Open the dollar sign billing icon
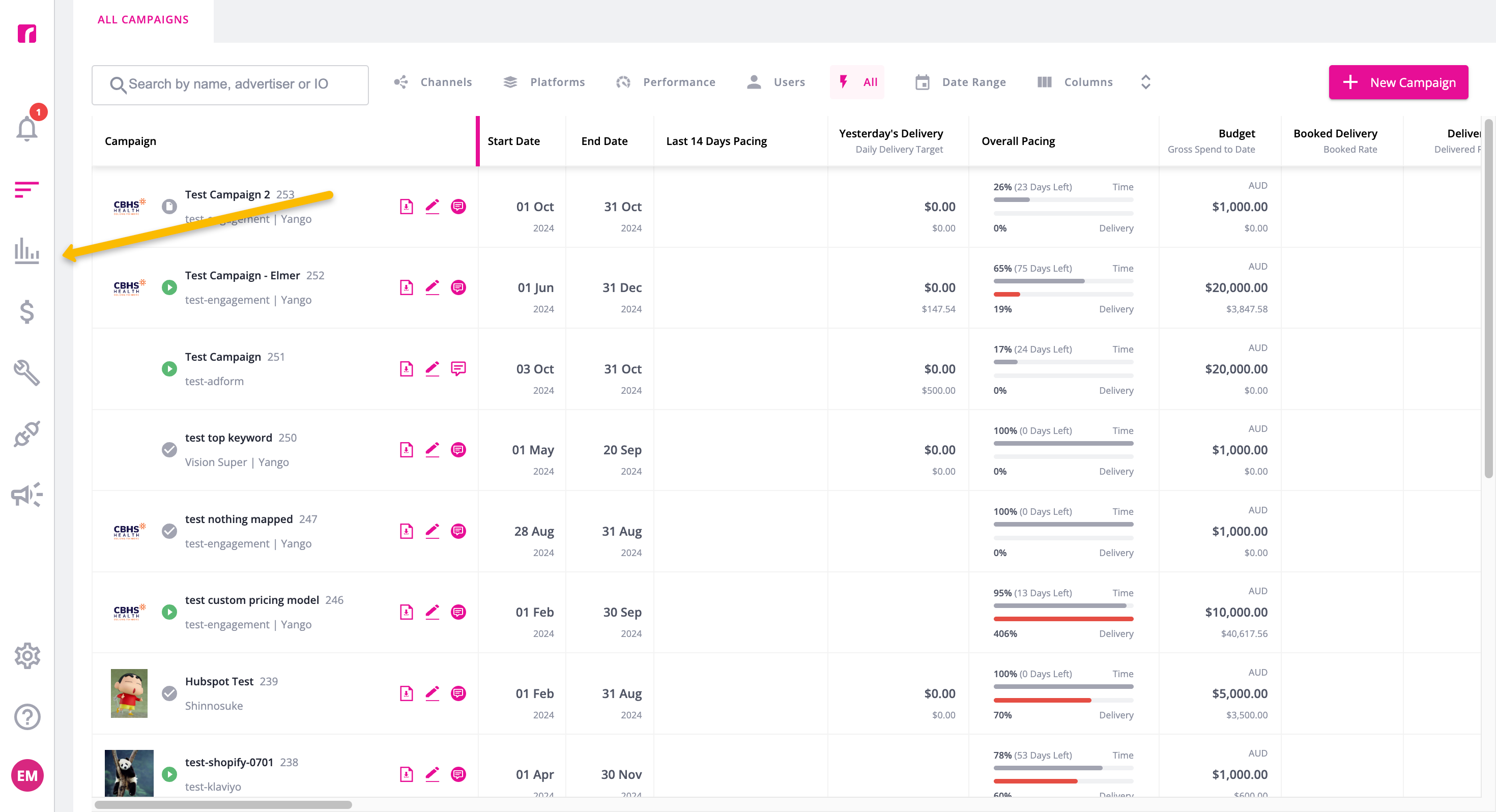The image size is (1496, 812). click(x=26, y=312)
